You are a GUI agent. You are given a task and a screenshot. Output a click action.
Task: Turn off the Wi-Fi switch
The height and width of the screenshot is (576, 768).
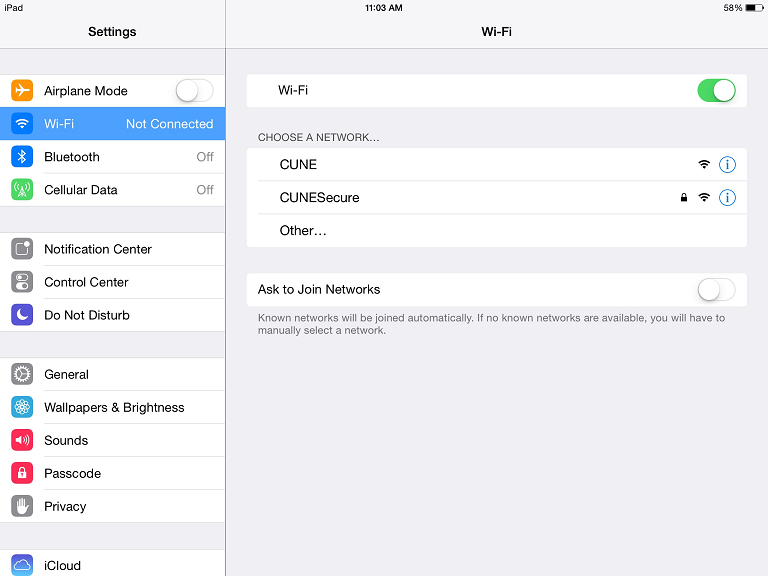click(x=716, y=91)
